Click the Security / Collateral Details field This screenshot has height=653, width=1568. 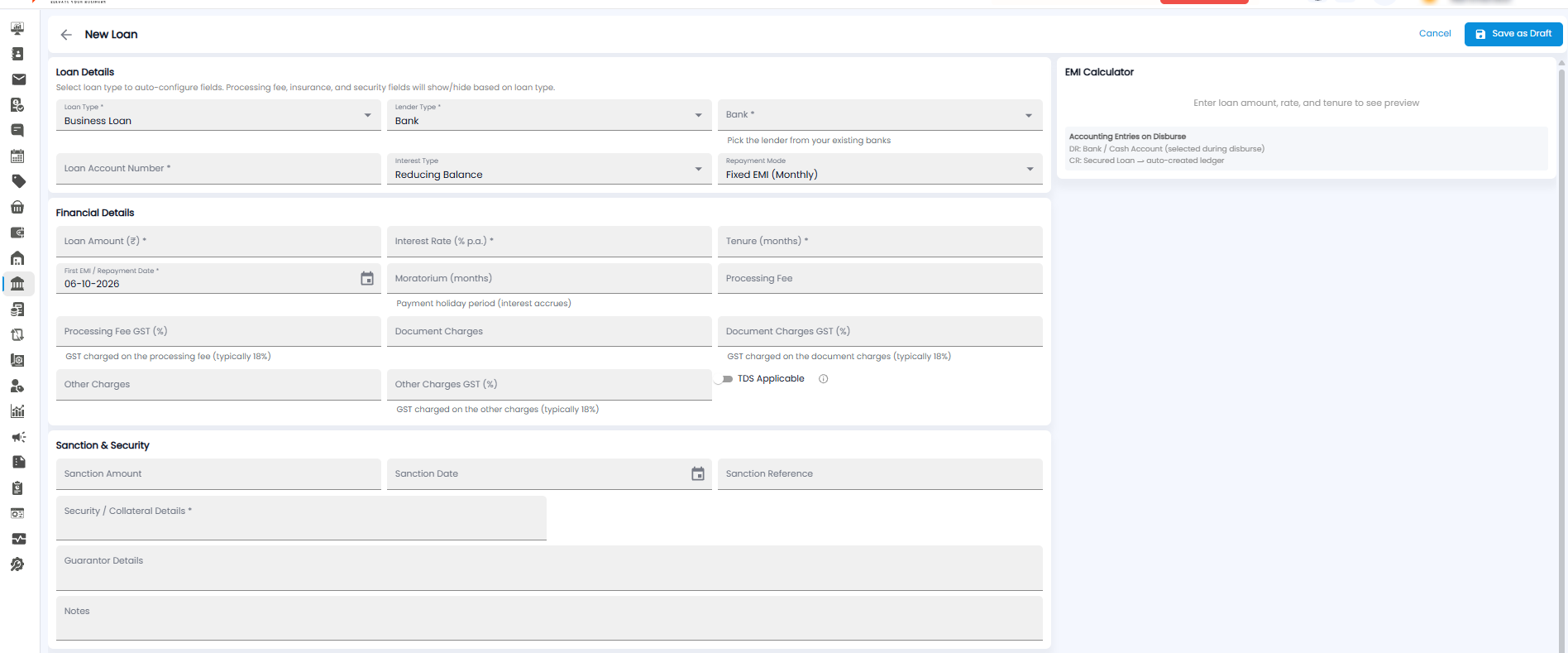pyautogui.click(x=301, y=518)
